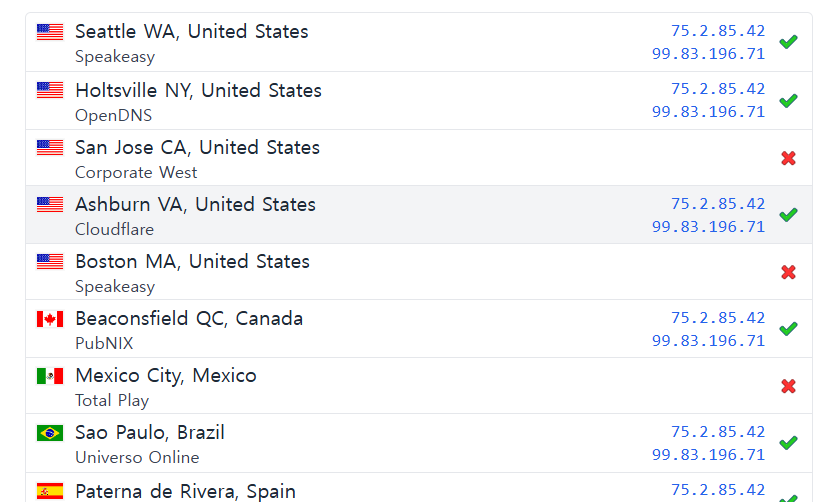The height and width of the screenshot is (502, 826).
Task: Click the red X for San Jose CA
Action: 788,158
